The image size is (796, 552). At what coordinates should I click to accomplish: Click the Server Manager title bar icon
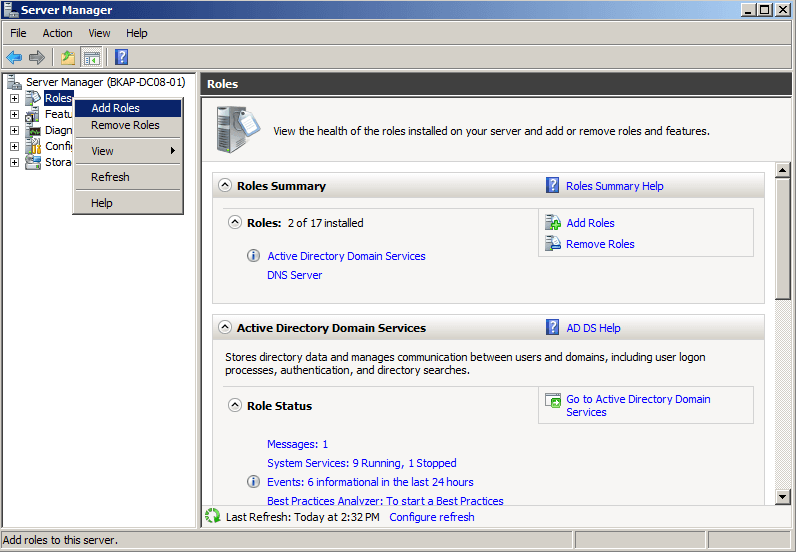click(x=11, y=9)
